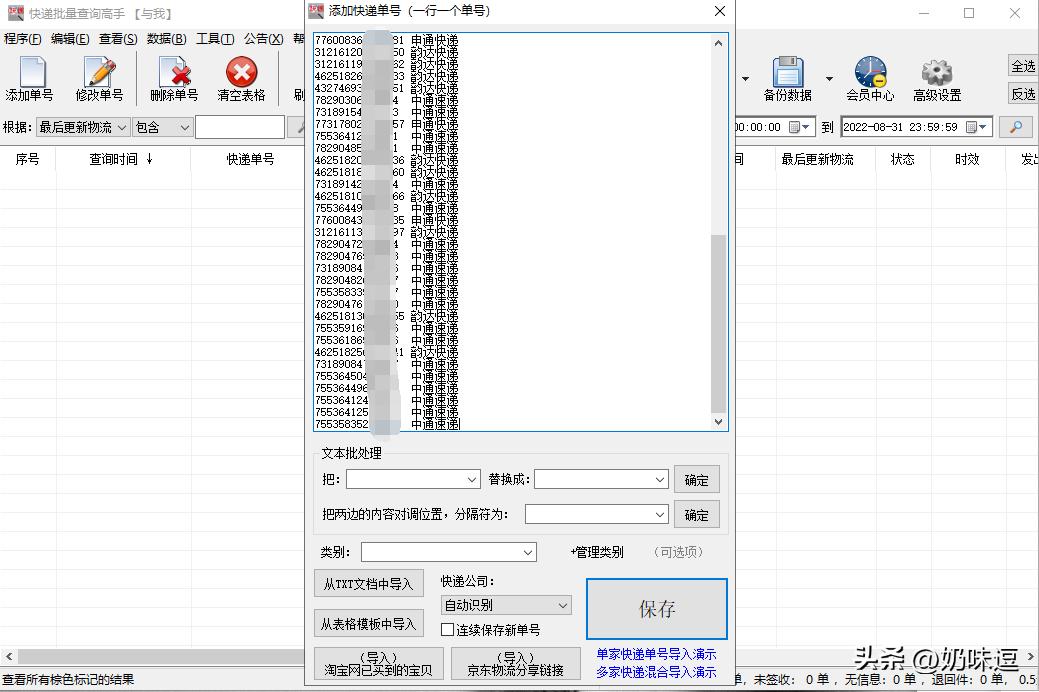Click the 全选 select-all control
This screenshot has height=692, width=1039.
(1023, 66)
